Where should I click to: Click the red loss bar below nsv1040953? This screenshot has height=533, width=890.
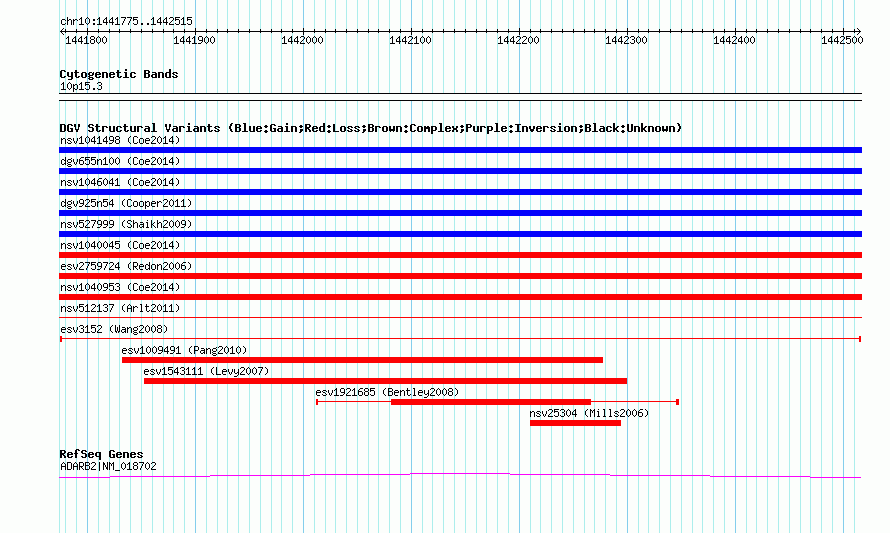tap(460, 297)
